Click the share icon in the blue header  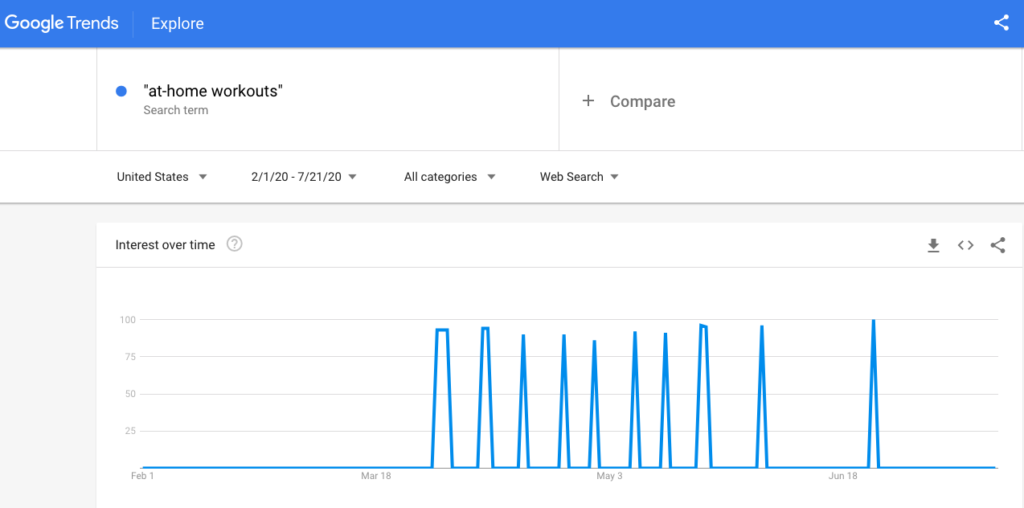(x=1001, y=23)
